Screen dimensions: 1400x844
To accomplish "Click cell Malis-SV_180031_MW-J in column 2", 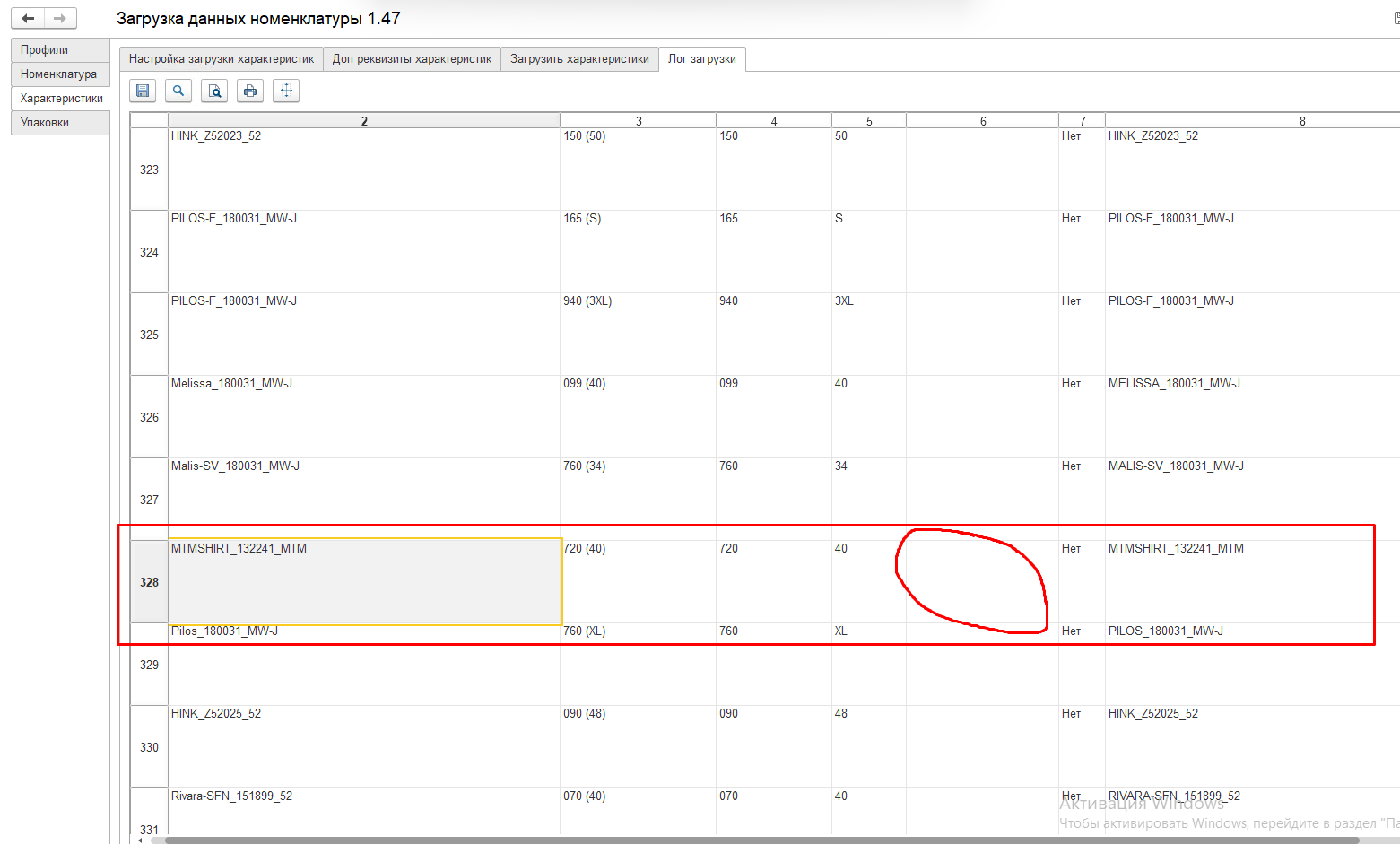I will click(364, 500).
